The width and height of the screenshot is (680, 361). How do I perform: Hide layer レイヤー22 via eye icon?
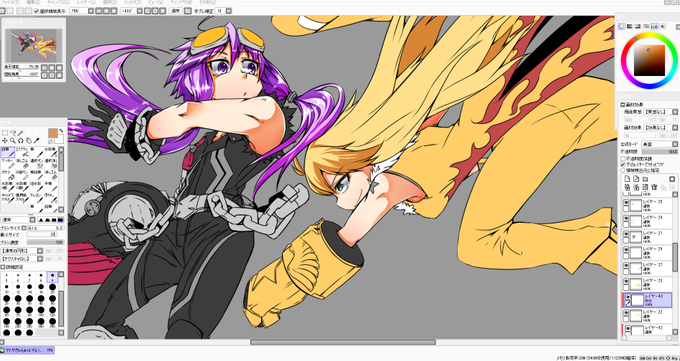pyautogui.click(x=625, y=313)
